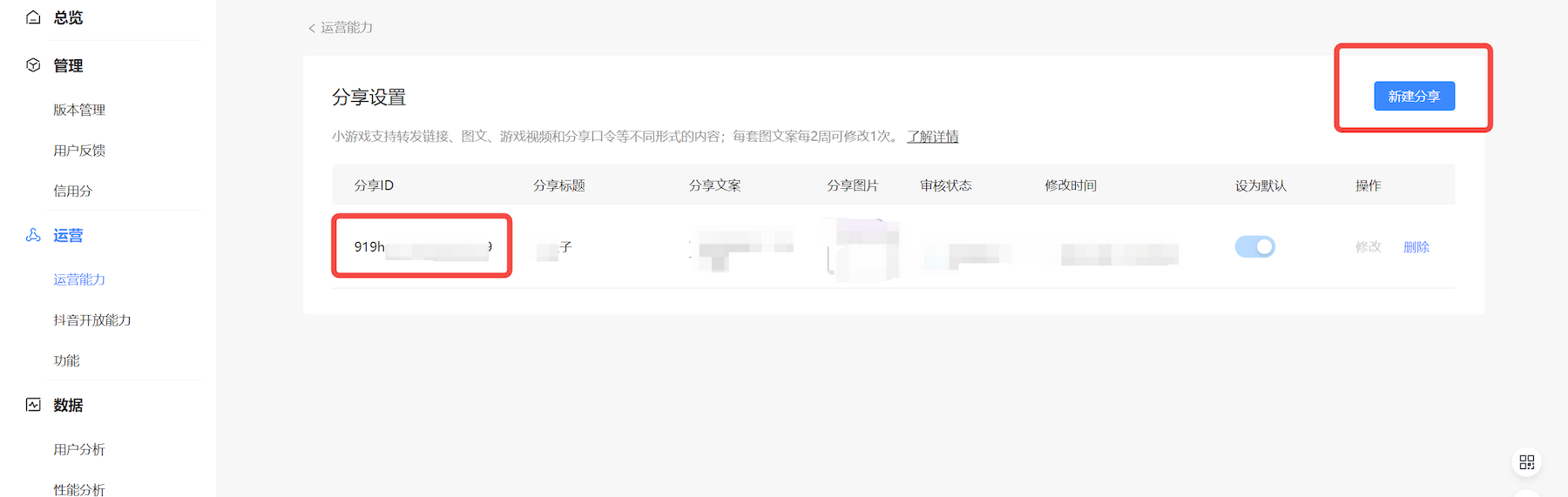Click the 总览 home icon

click(33, 17)
